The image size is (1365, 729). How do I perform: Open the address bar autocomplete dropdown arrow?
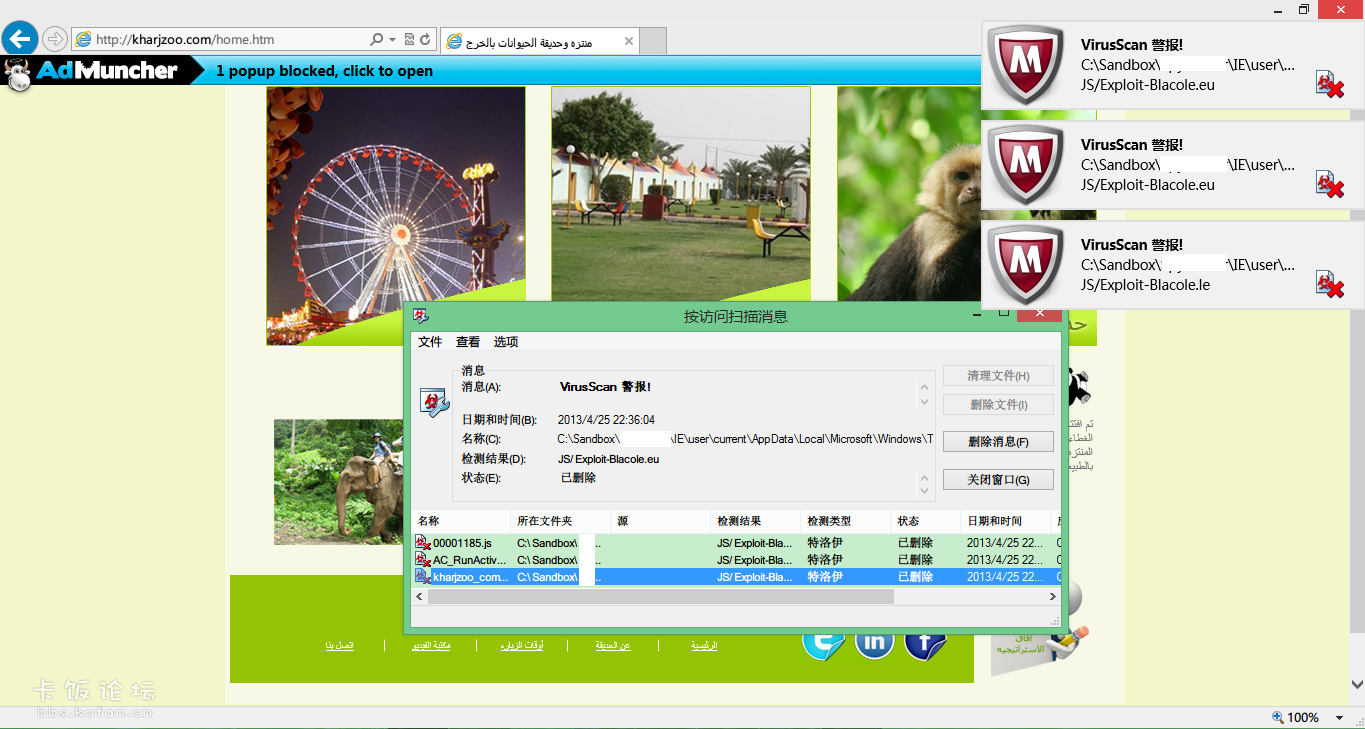pos(392,40)
